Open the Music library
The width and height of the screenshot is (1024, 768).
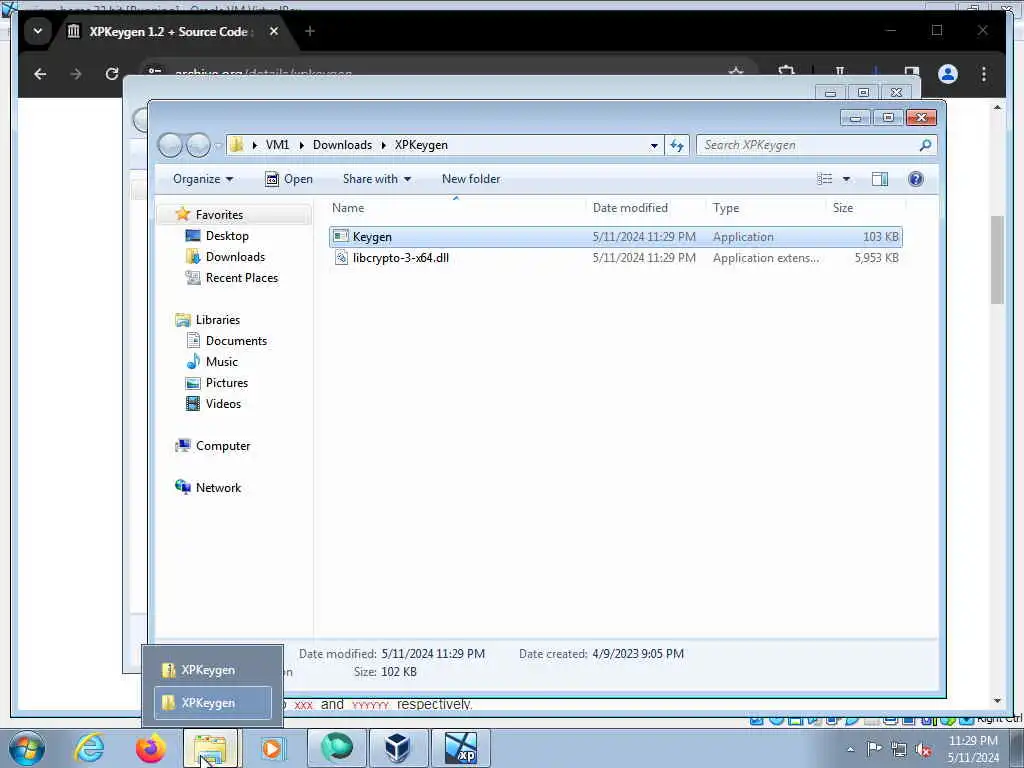[221, 362]
